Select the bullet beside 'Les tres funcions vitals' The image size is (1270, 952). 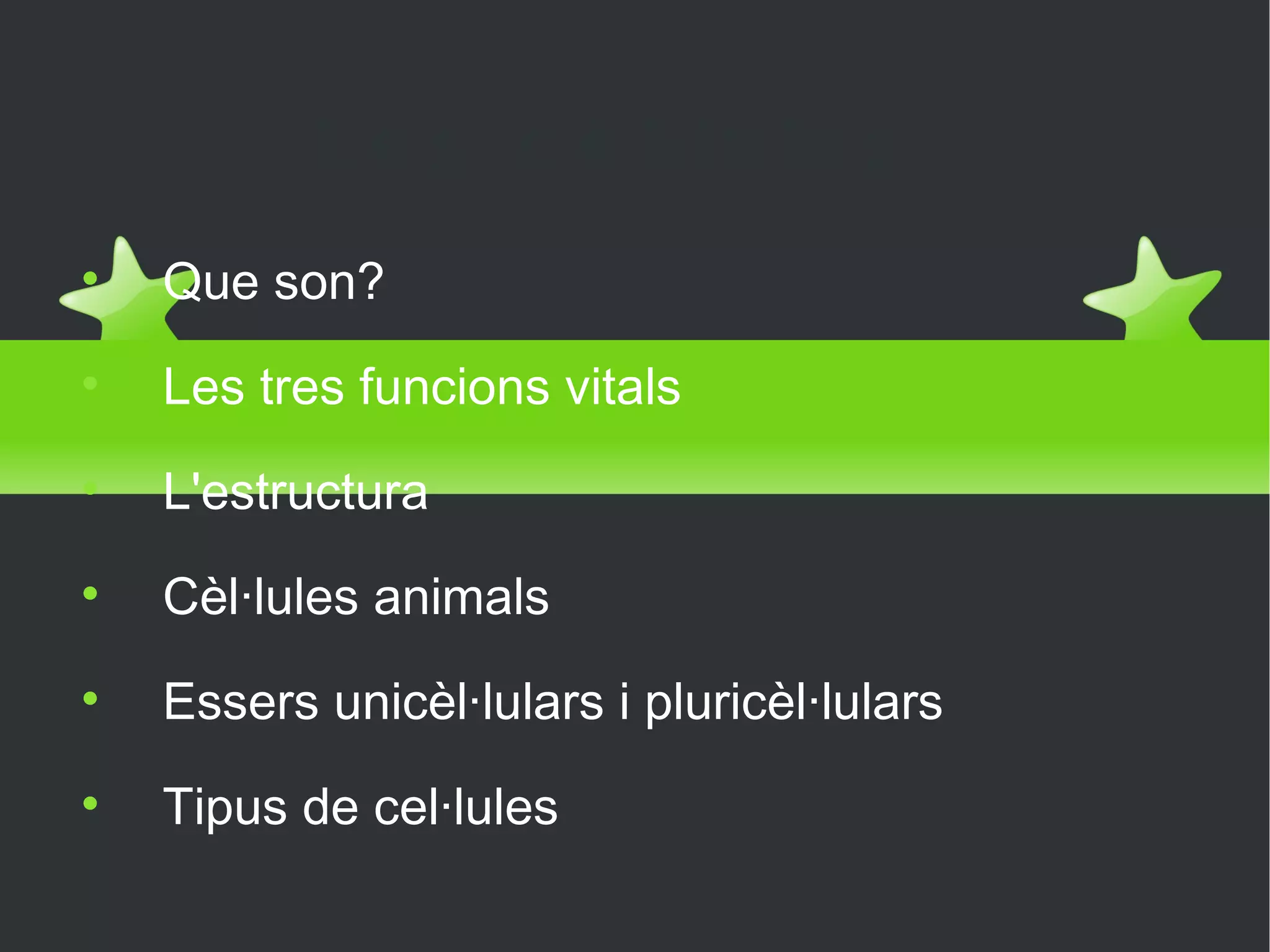point(91,383)
